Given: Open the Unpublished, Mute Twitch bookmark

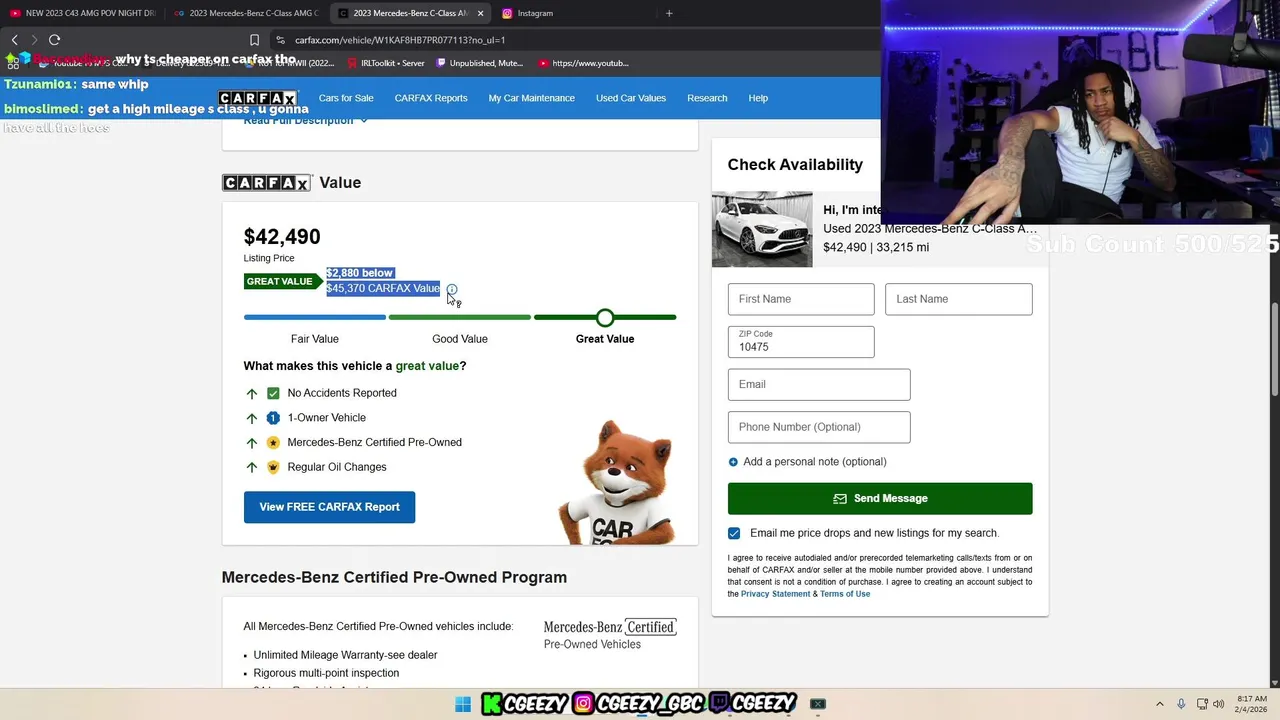Looking at the screenshot, I should [479, 63].
